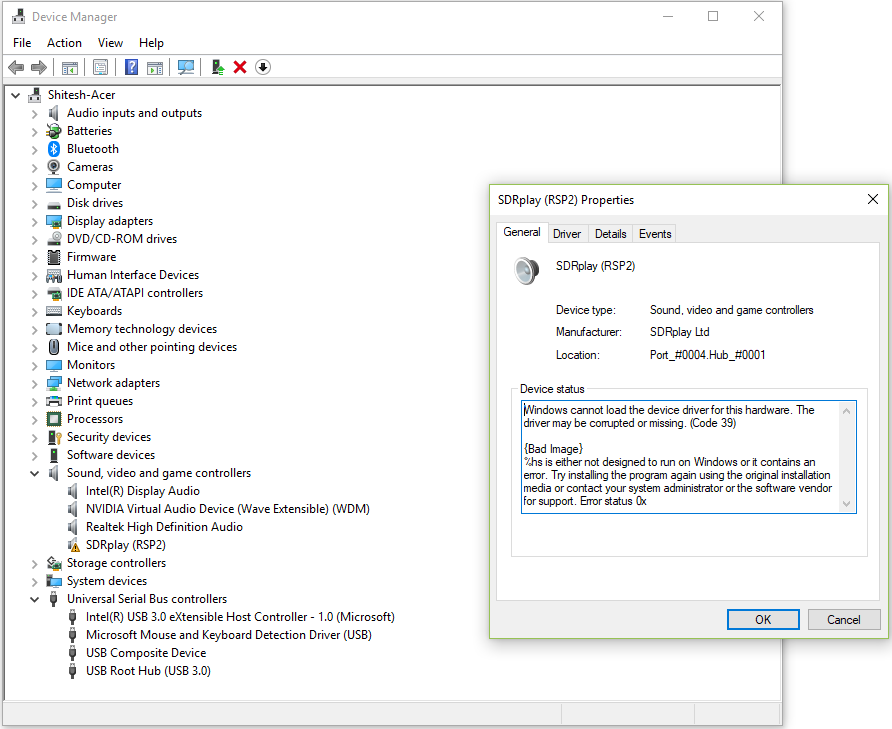Expand the IDE ATA/ATAPI controllers category
Screen dimensions: 892x729
35,294
